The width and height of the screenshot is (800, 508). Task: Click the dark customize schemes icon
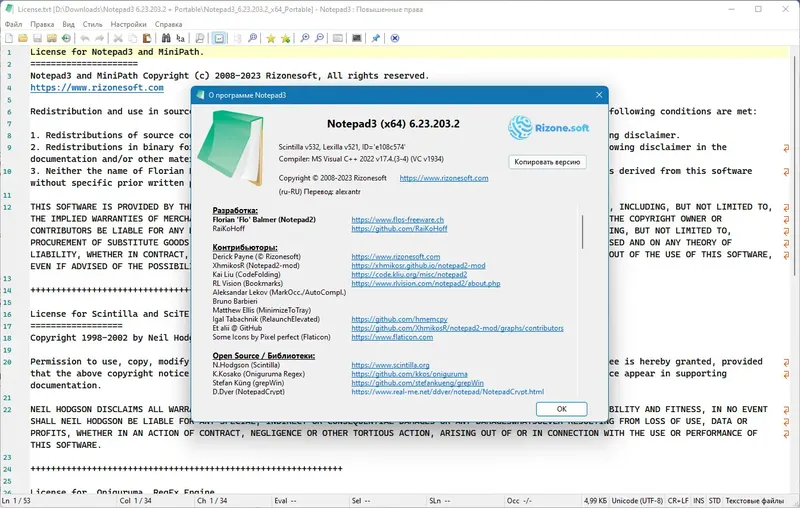point(357,38)
